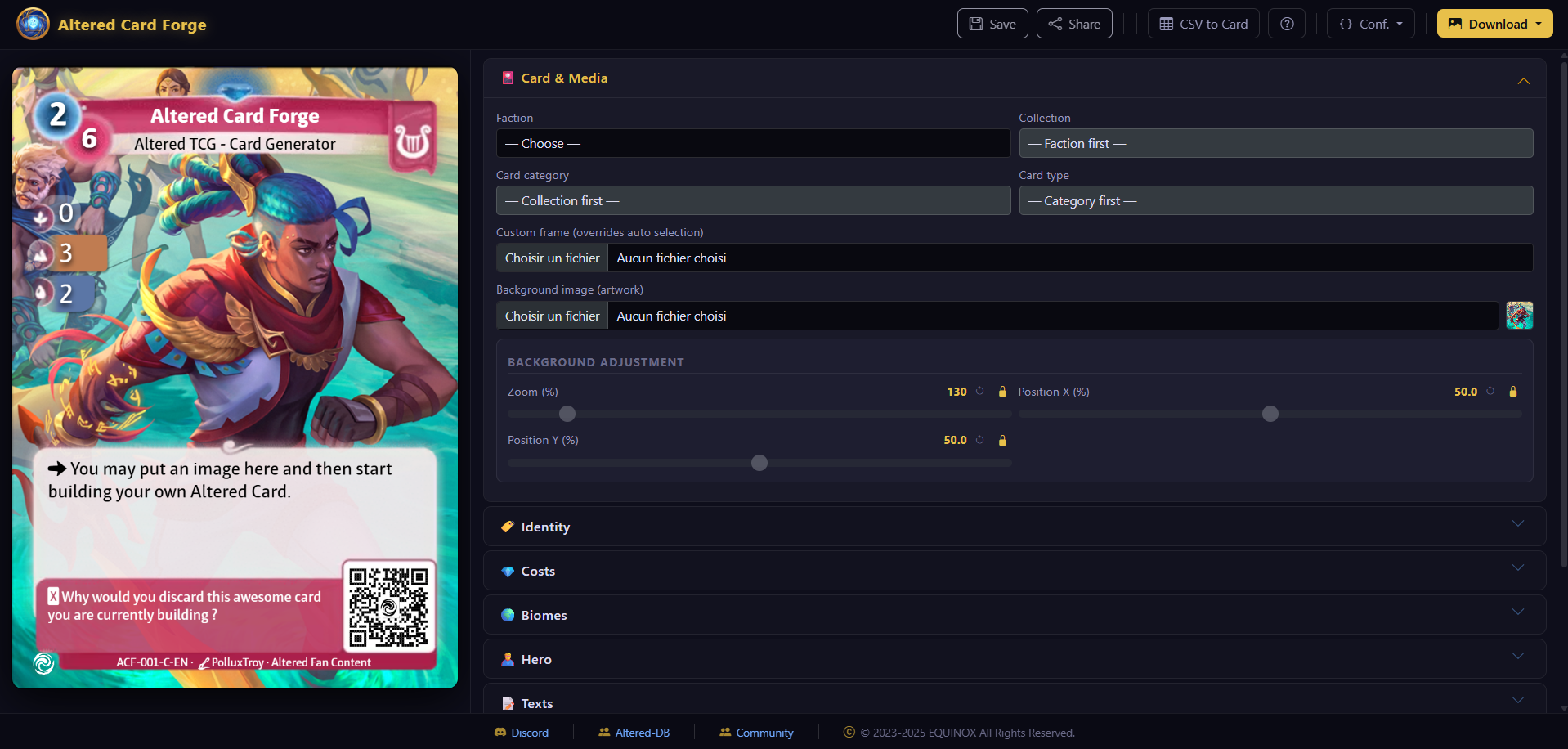Open the Faction dropdown
This screenshot has width=1568, height=749.
coord(753,143)
